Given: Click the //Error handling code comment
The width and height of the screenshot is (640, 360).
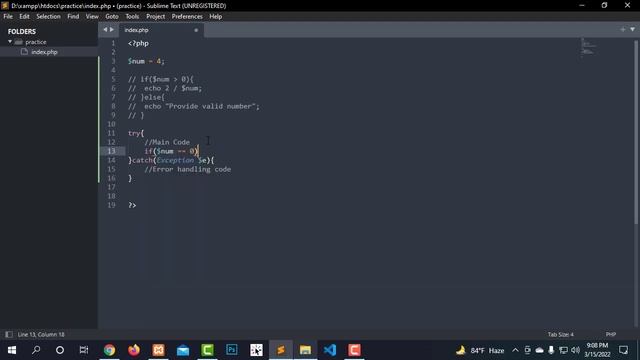Looking at the screenshot, I should tap(187, 169).
